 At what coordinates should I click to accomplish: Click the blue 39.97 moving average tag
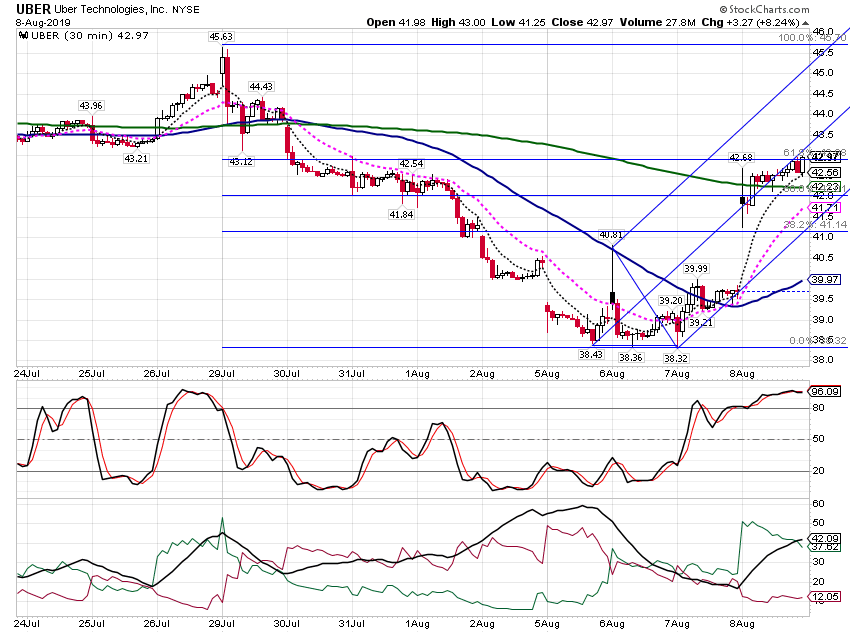tap(825, 280)
